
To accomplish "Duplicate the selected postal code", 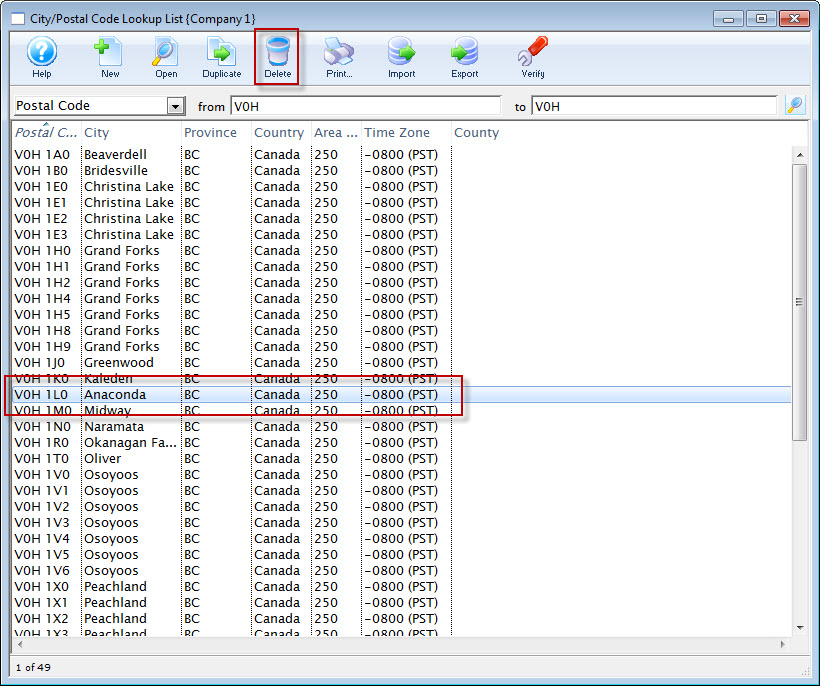I will 222,57.
